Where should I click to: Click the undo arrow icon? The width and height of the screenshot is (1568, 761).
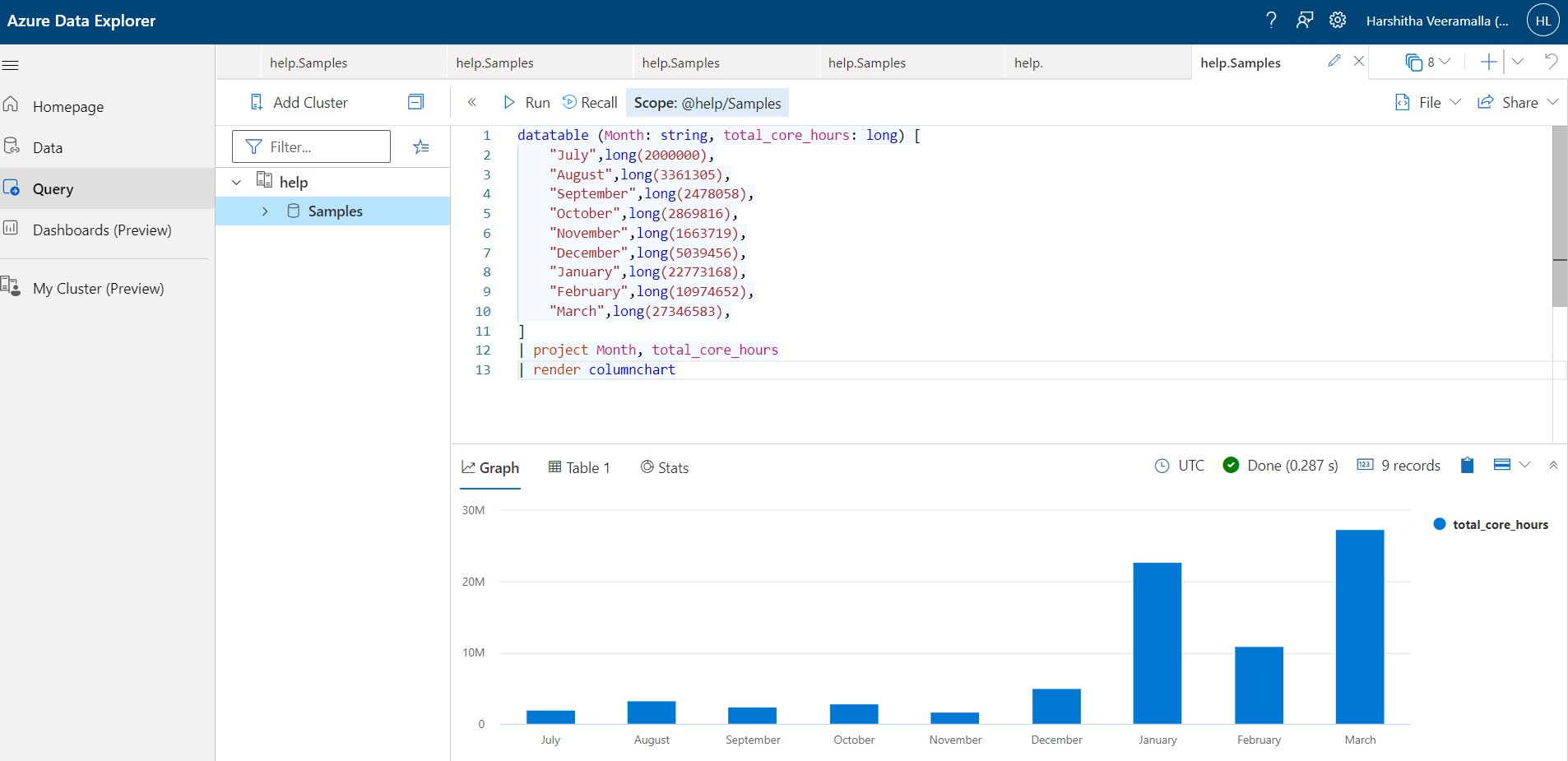tap(1552, 61)
